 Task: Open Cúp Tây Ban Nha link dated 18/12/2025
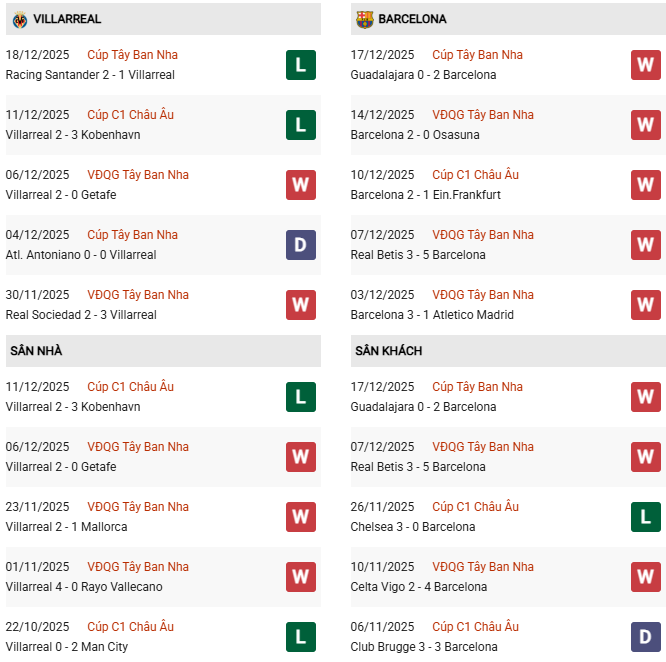132,55
